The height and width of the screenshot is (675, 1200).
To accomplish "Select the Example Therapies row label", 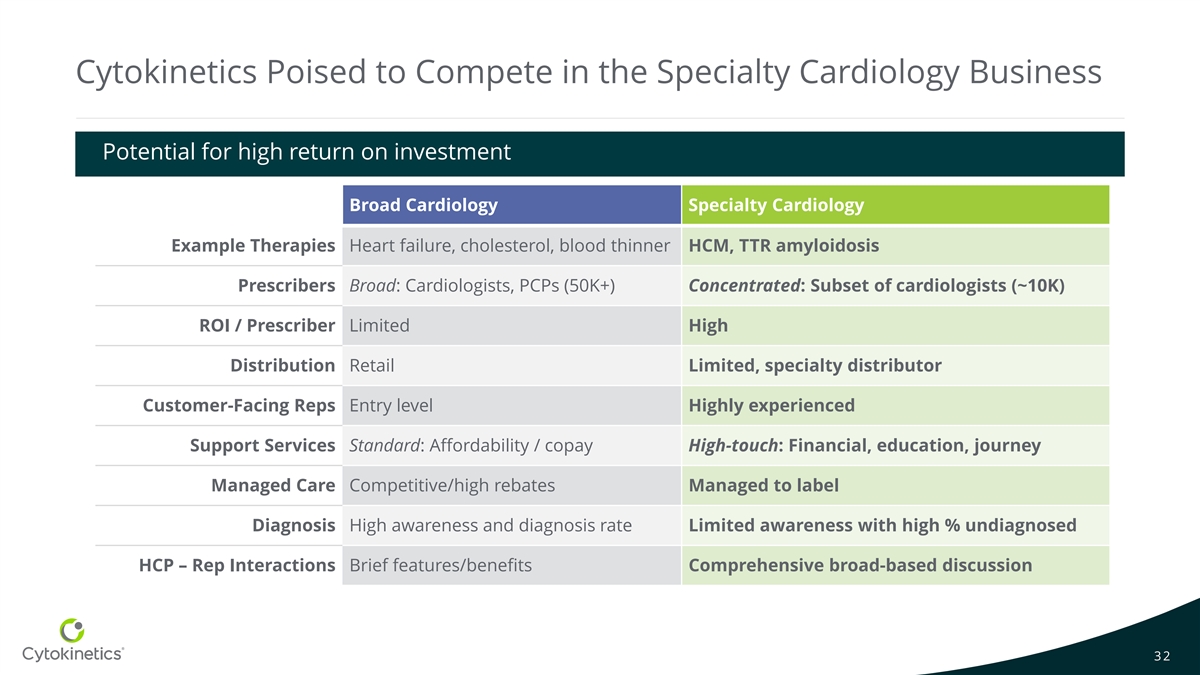I will (252, 245).
